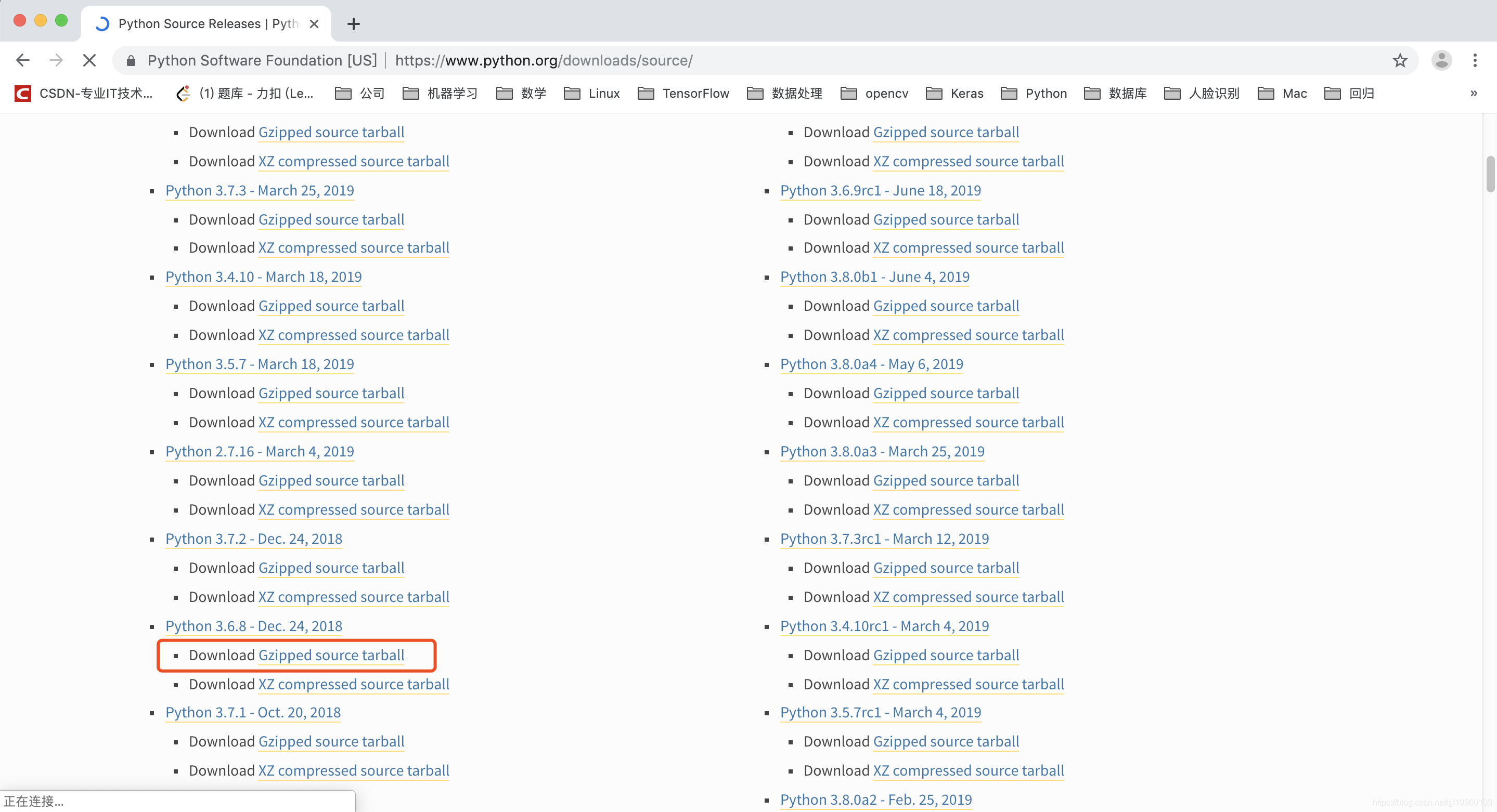Click the address bar URL
1497x812 pixels.
544,60
